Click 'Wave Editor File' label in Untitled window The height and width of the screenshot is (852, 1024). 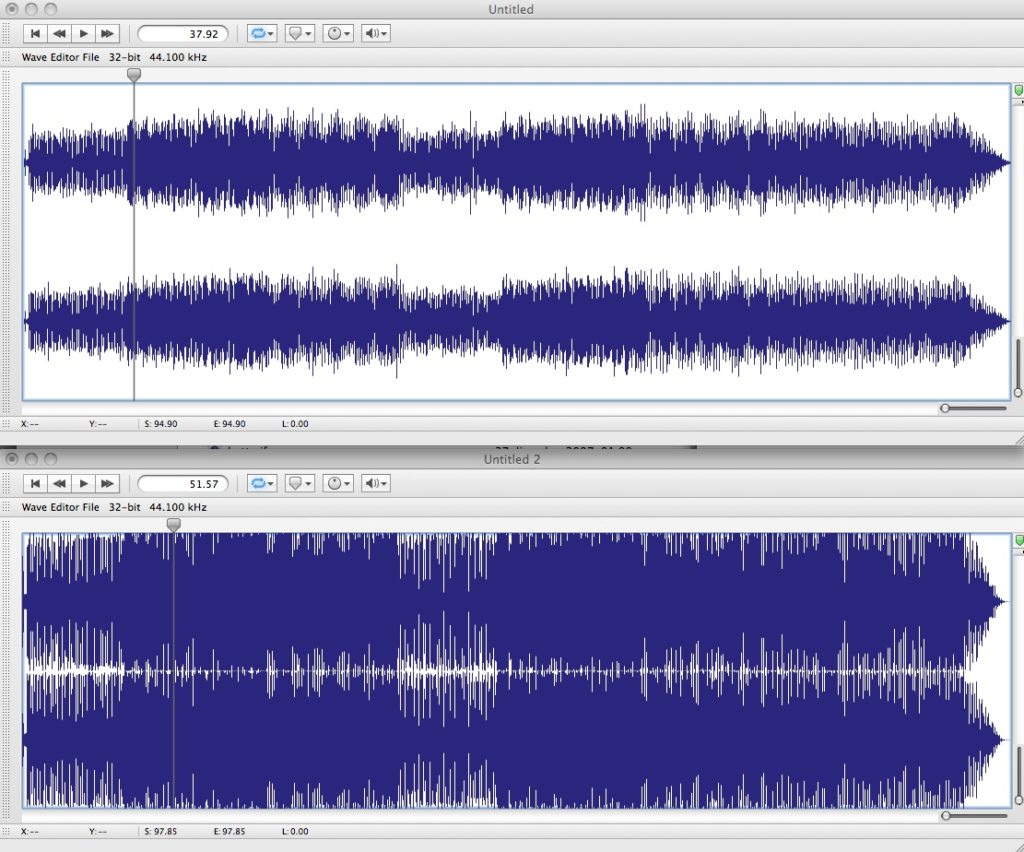[x=61, y=57]
